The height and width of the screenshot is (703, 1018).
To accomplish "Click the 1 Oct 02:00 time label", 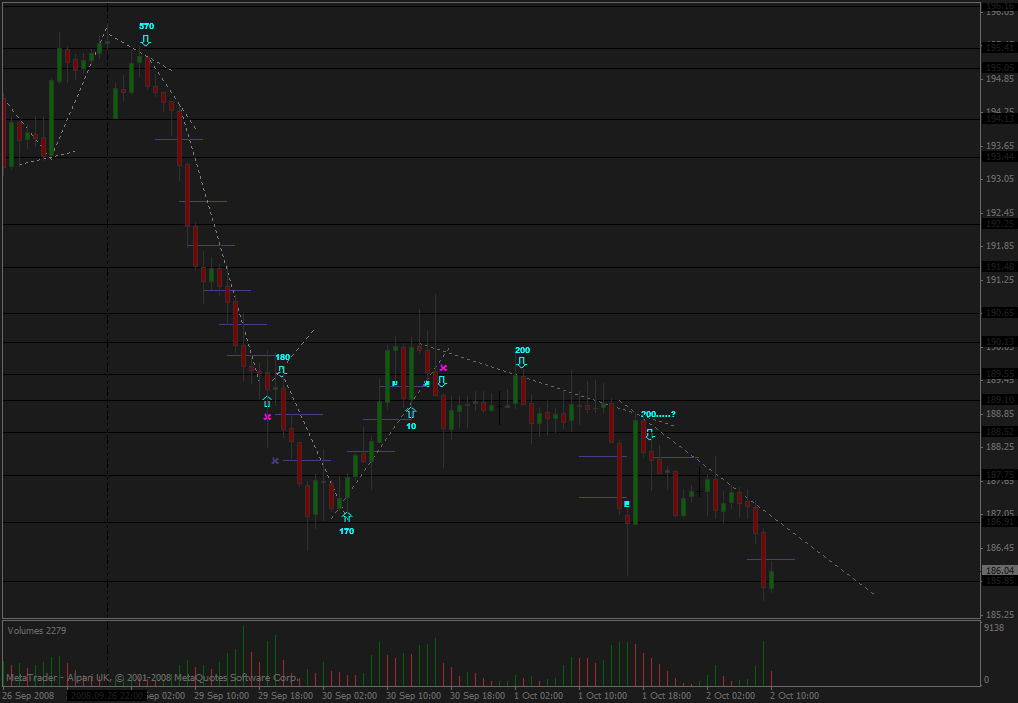I will click(x=538, y=695).
